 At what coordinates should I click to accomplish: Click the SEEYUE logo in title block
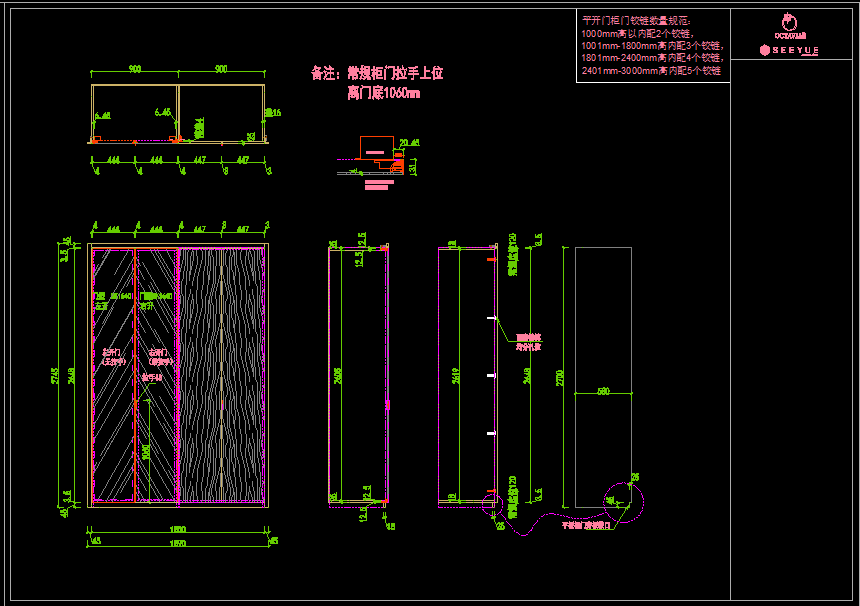tap(790, 49)
